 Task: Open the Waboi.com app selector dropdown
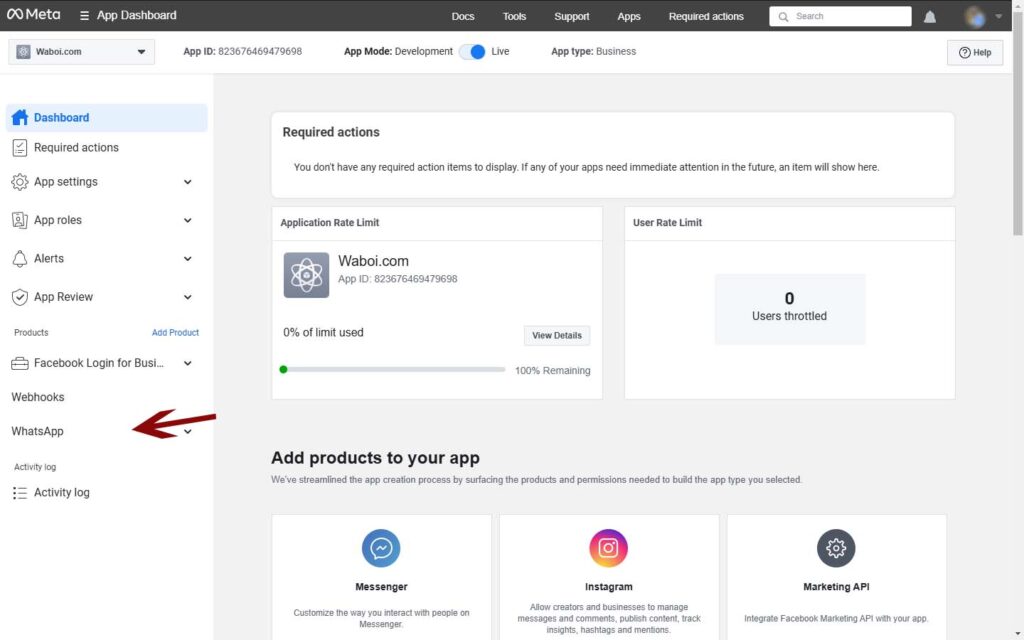coord(82,52)
